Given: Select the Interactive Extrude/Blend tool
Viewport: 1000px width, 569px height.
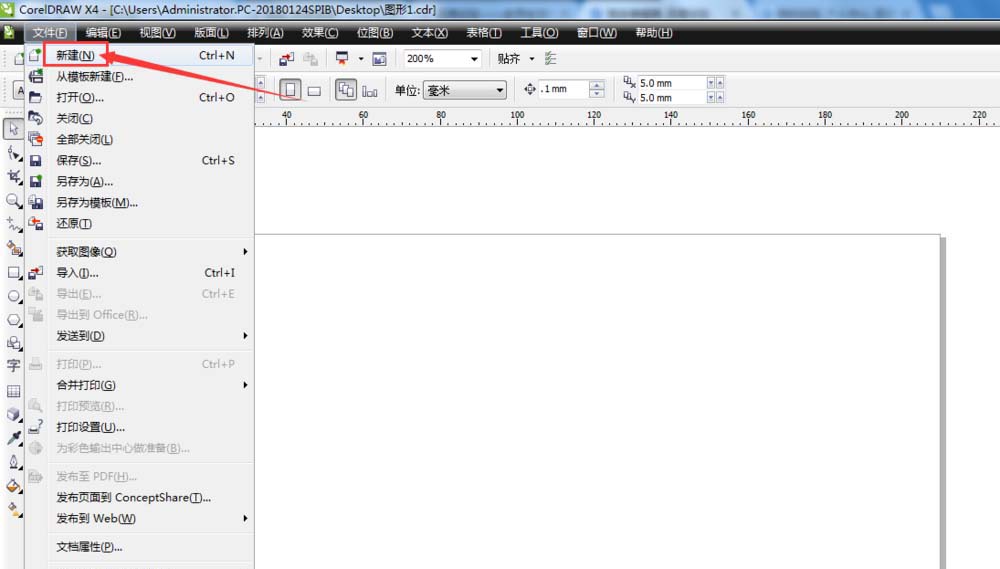Looking at the screenshot, I should pos(13,414).
